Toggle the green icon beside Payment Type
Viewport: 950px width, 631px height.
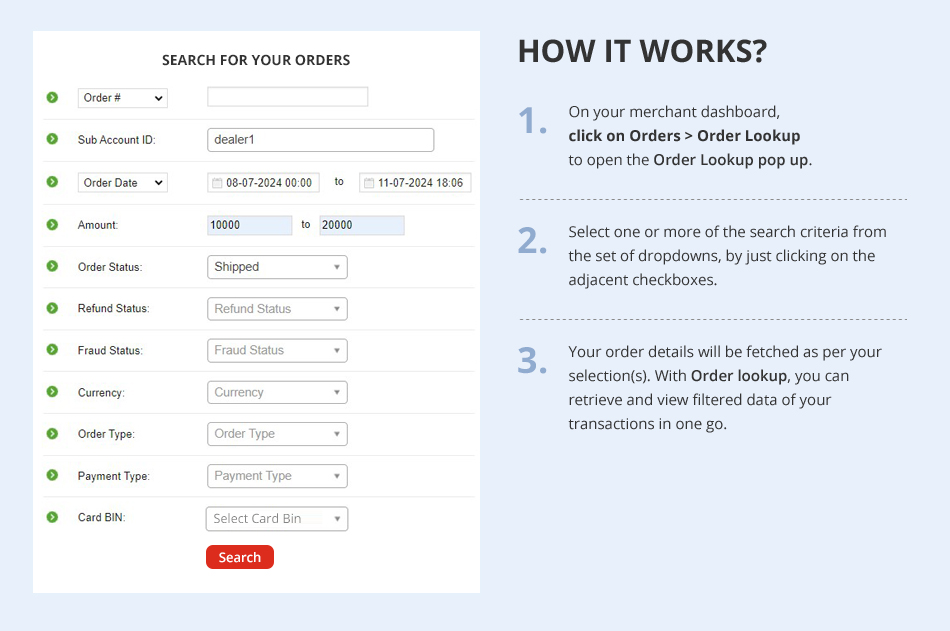click(53, 475)
